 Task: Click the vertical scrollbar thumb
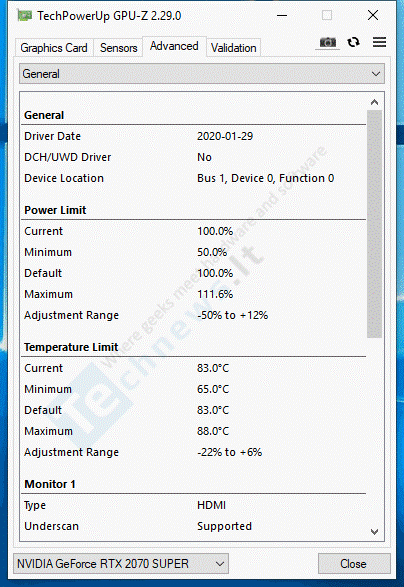[374, 224]
